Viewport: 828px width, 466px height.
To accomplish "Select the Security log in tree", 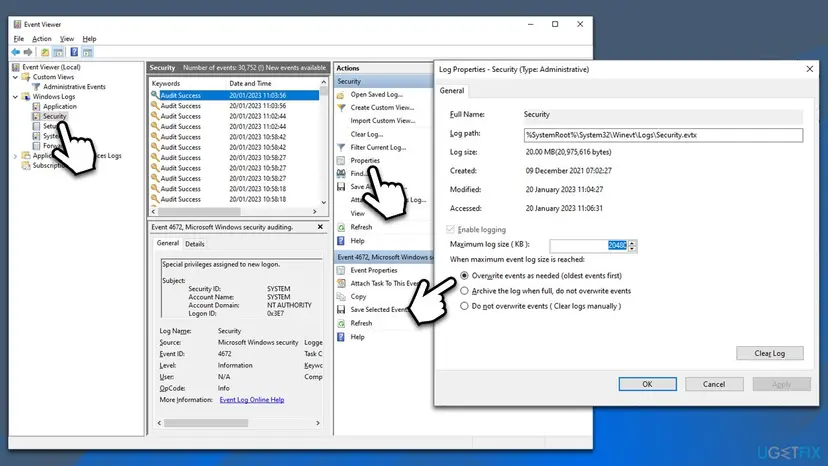I will (54, 116).
